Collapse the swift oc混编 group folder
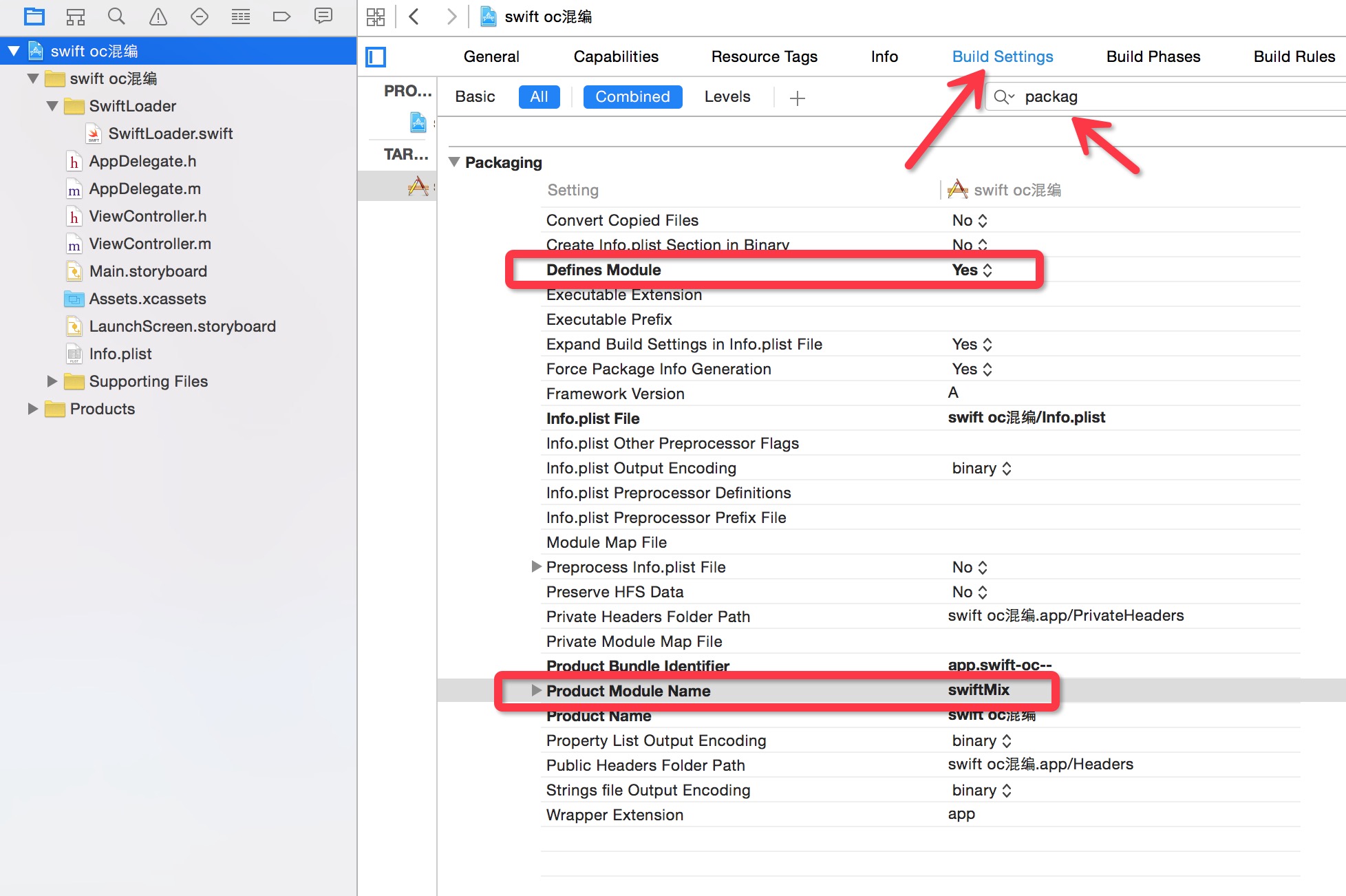1346x896 pixels. 33,78
